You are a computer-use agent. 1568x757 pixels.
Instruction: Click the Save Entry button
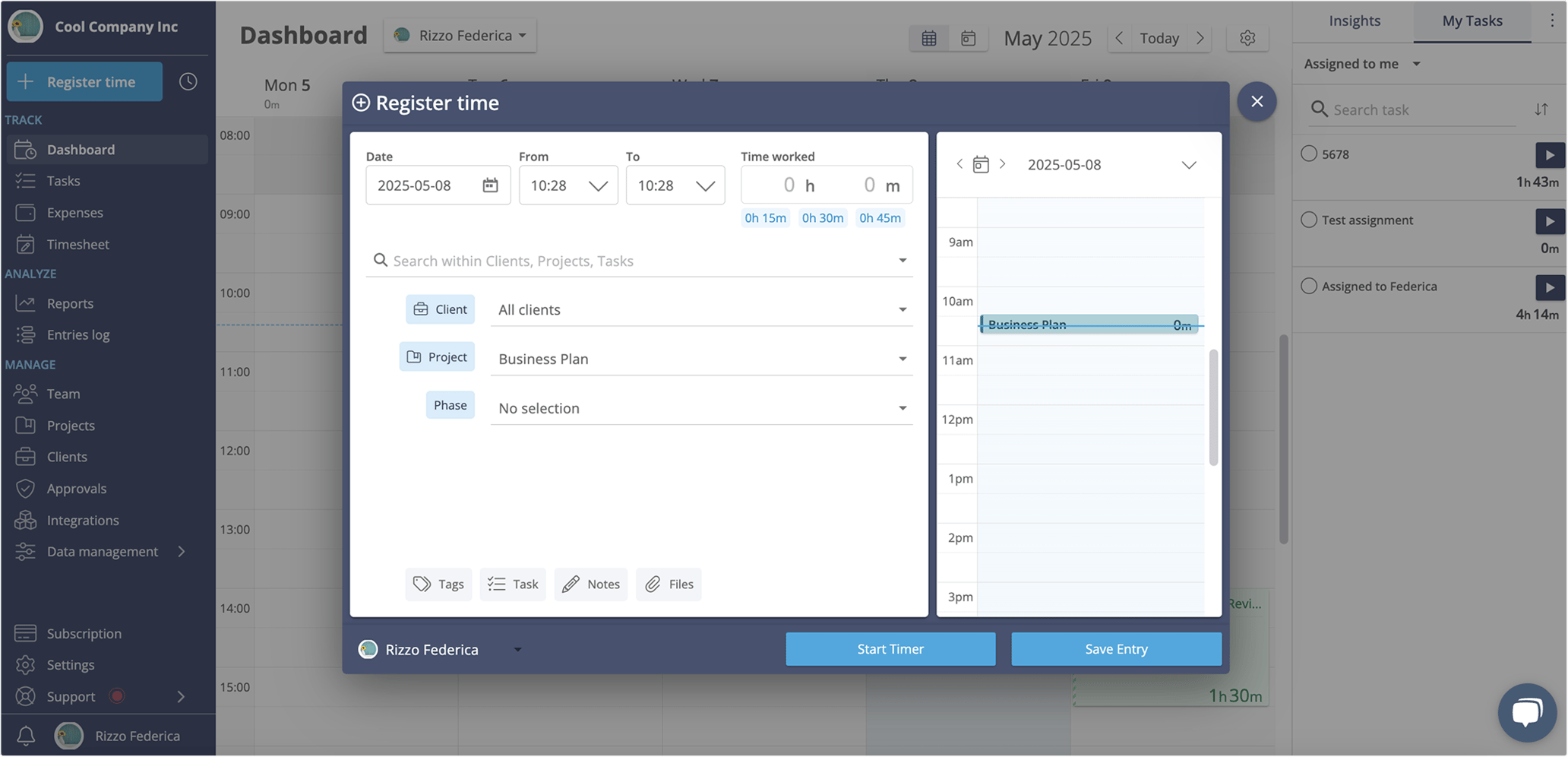(x=1115, y=648)
